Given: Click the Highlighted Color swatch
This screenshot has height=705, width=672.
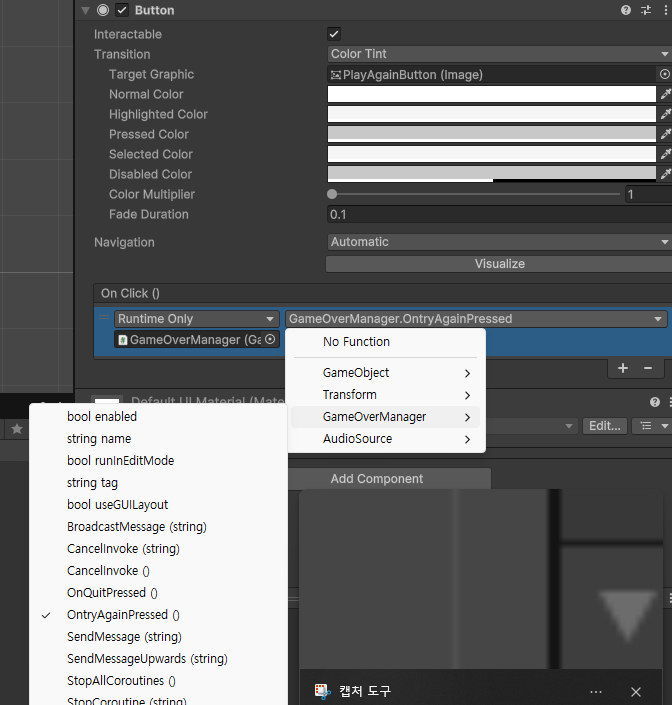Looking at the screenshot, I should click(491, 114).
